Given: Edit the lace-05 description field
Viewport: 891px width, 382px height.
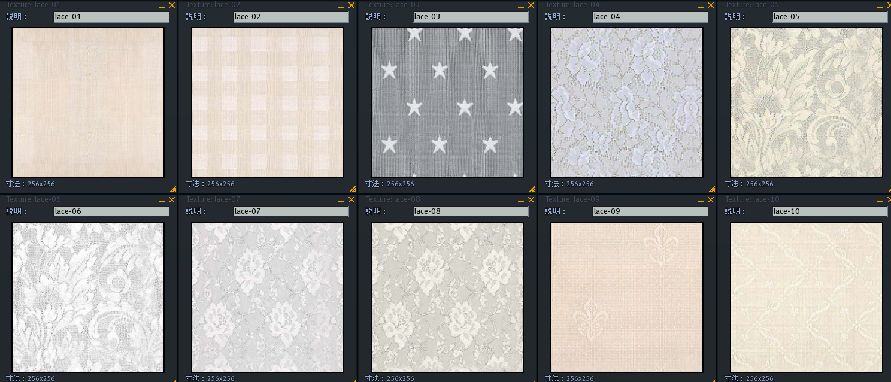Looking at the screenshot, I should click(x=830, y=17).
